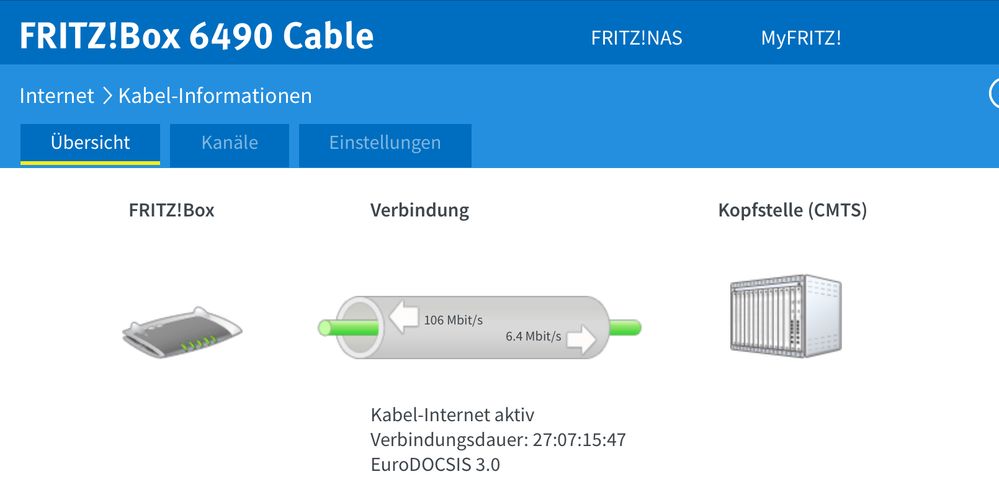Click the green cable at the pipe's right end
Screen dimensions: 999x490
pyautogui.click(x=626, y=327)
